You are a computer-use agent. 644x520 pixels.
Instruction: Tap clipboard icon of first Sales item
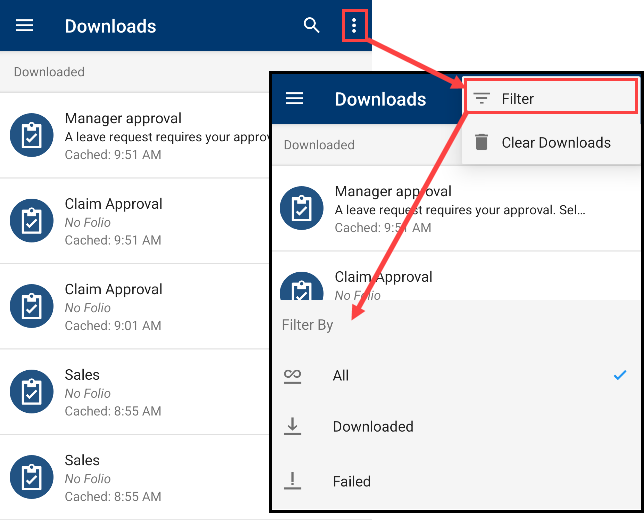click(32, 391)
